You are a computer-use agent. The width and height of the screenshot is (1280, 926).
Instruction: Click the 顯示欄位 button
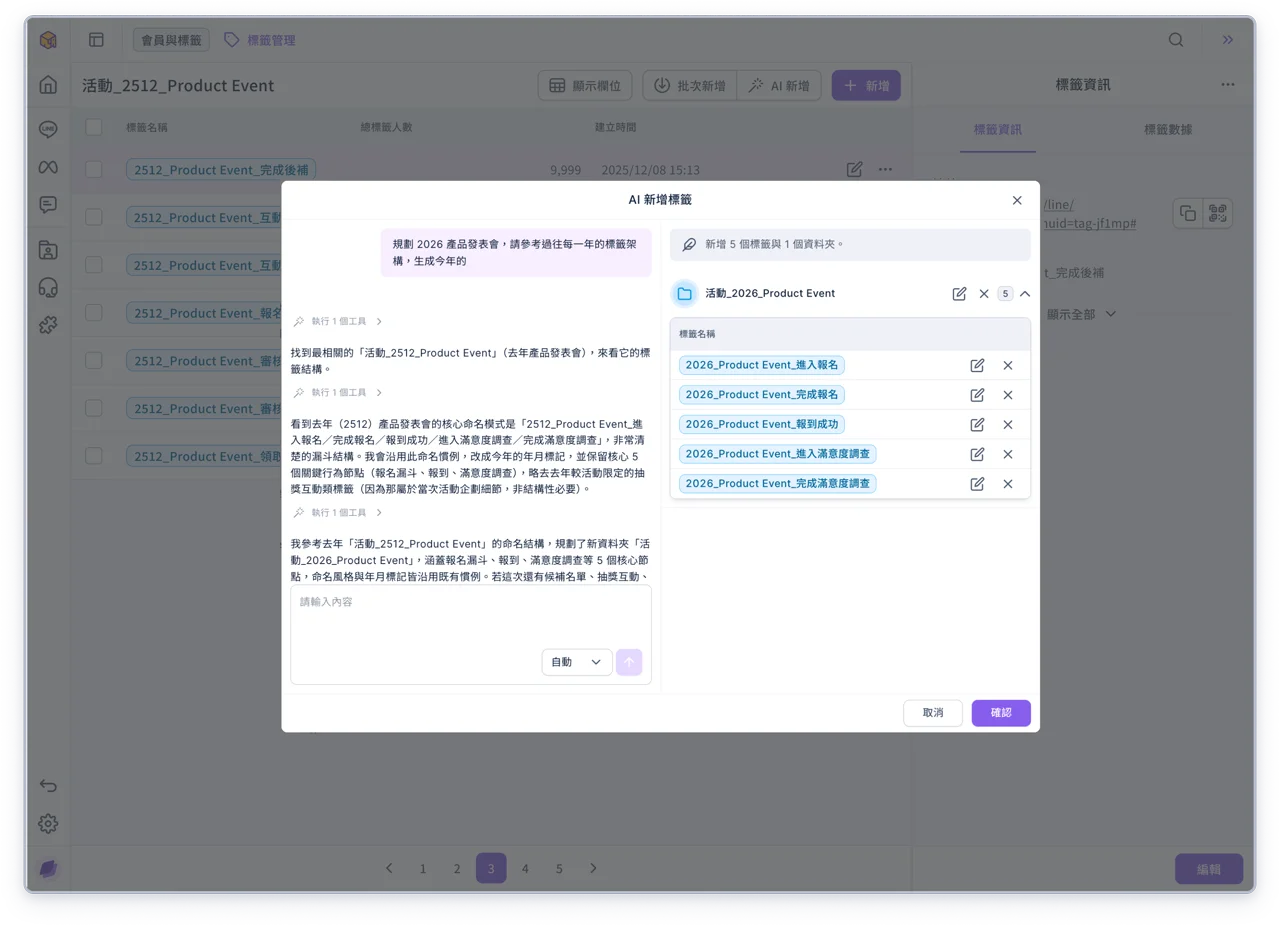(586, 86)
